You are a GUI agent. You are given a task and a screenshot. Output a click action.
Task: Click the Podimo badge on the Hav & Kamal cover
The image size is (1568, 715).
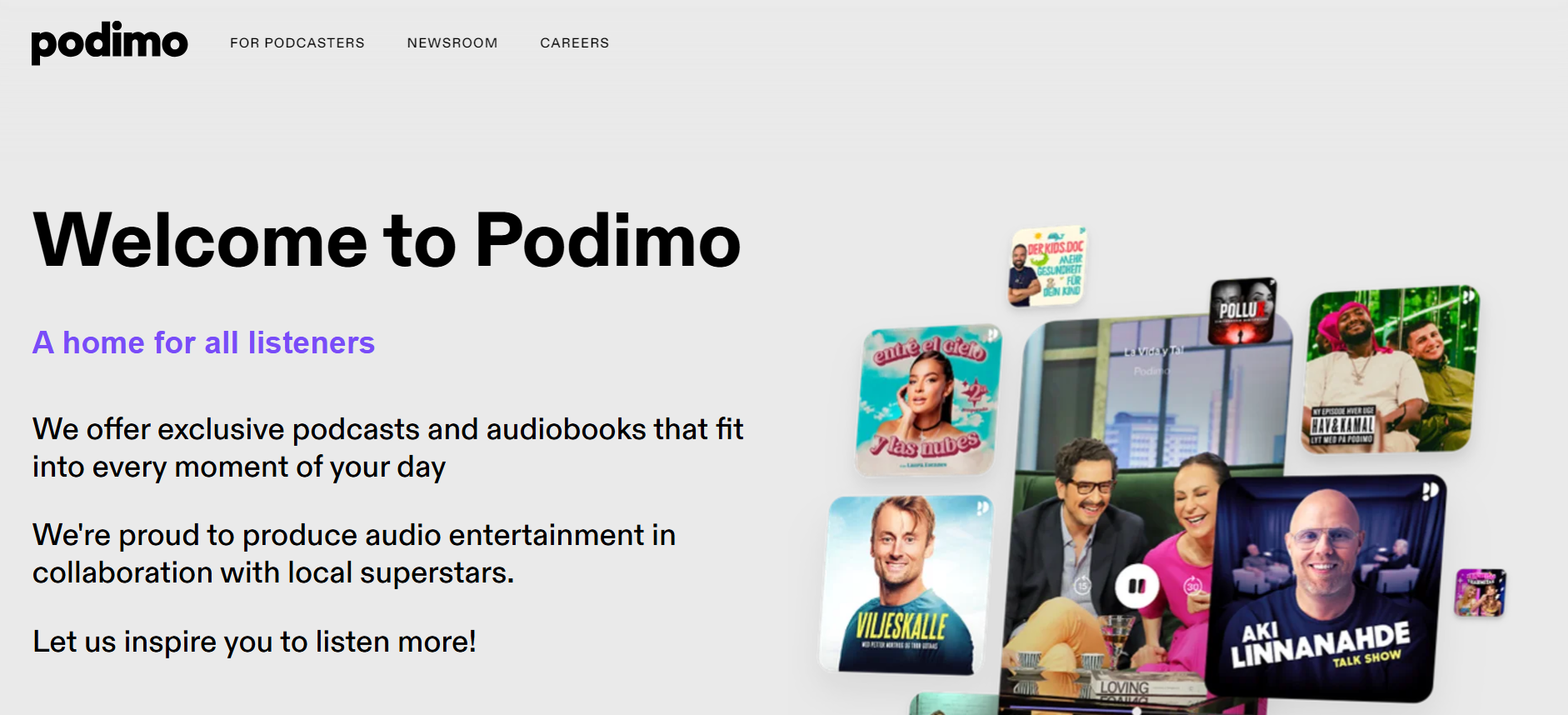pos(1468,295)
